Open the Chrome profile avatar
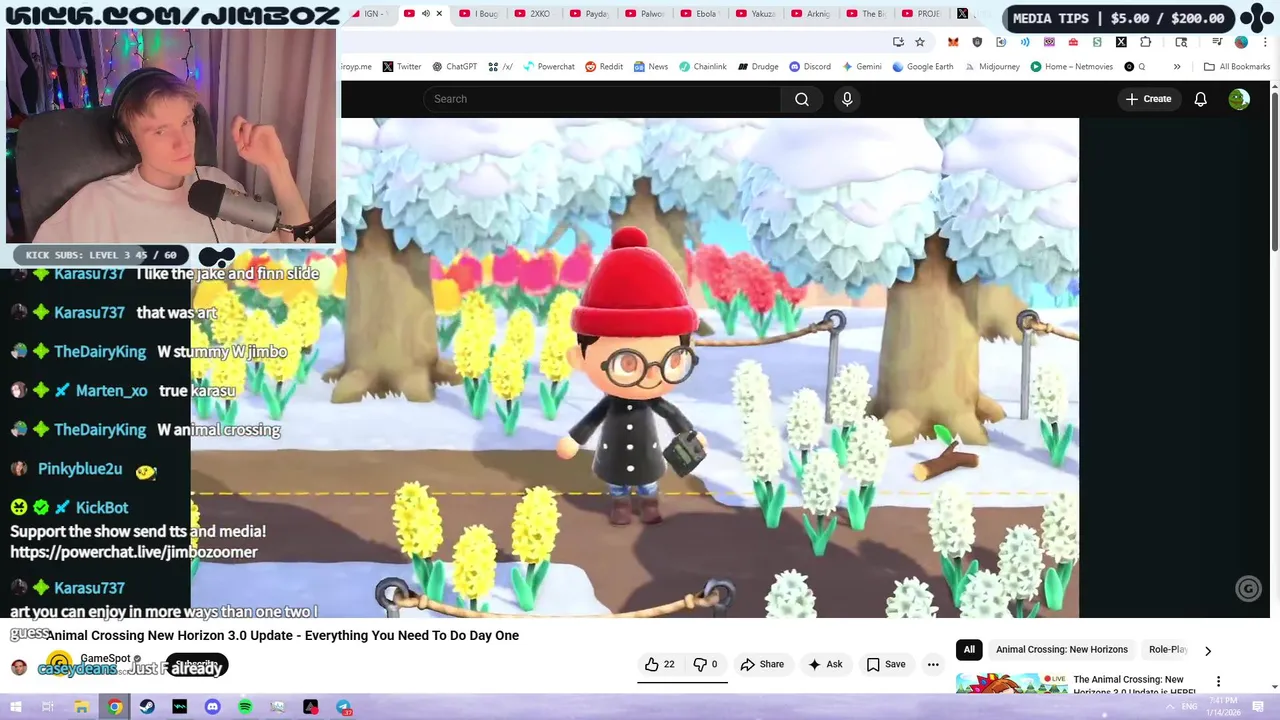Viewport: 1280px width, 720px height. pos(1241,42)
